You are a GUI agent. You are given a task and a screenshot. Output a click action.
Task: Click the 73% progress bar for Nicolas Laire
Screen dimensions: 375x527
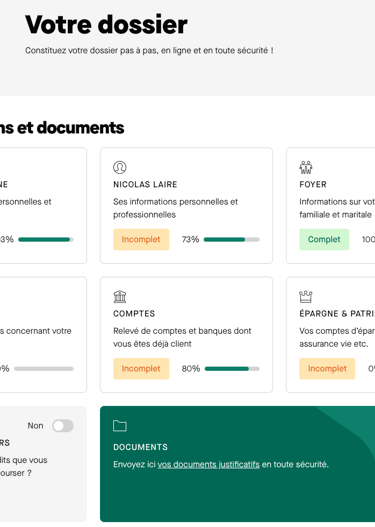pyautogui.click(x=232, y=240)
